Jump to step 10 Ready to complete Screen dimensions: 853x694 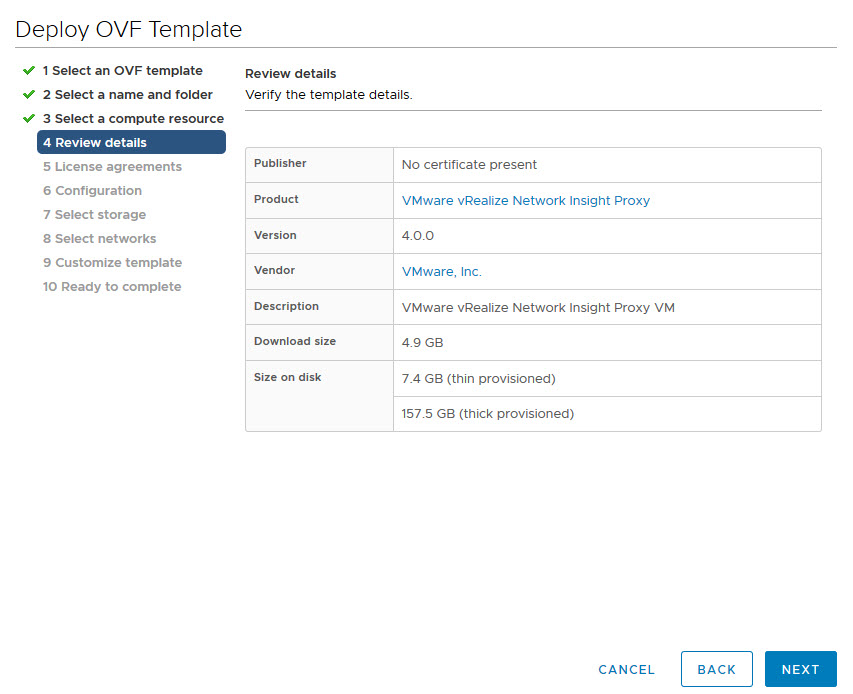pos(111,287)
